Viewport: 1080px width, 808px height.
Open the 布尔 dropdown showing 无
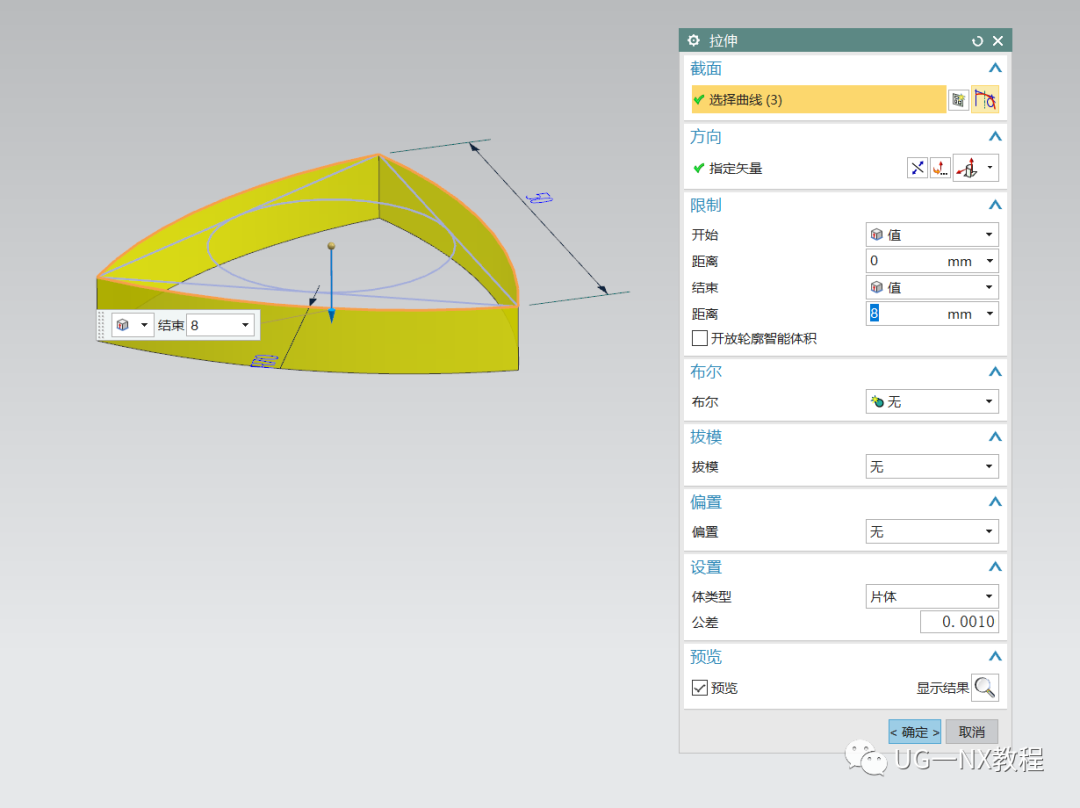coord(932,402)
